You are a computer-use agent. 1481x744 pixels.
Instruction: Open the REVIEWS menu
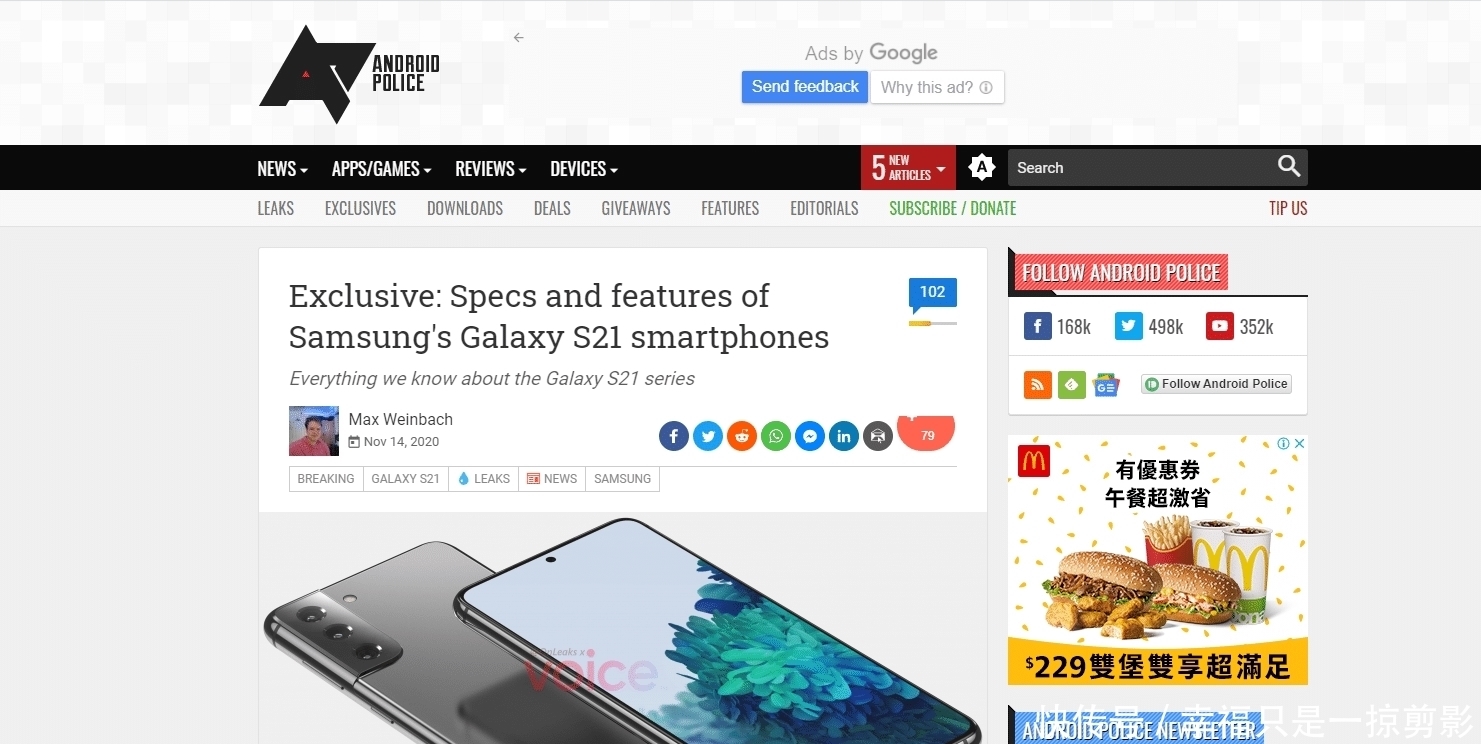490,169
